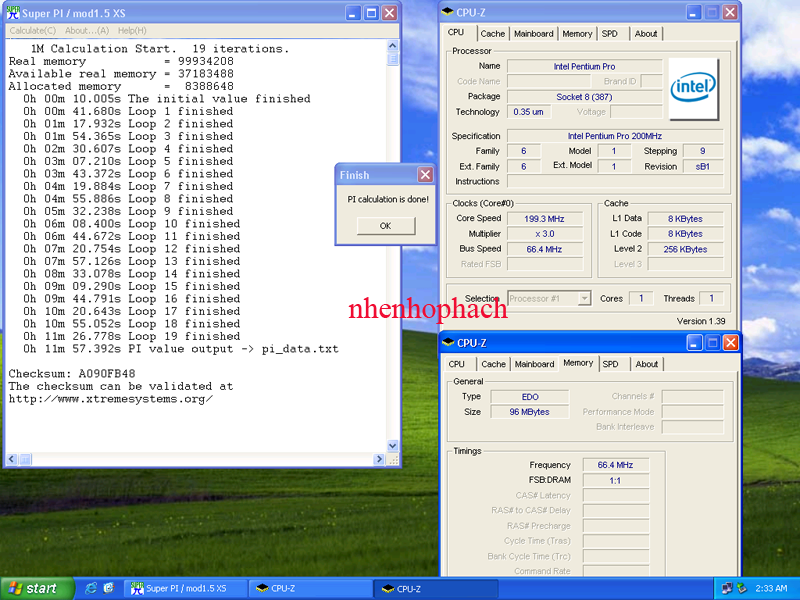
Task: Click Package value Socket 8 (387)
Action: pyautogui.click(x=584, y=96)
